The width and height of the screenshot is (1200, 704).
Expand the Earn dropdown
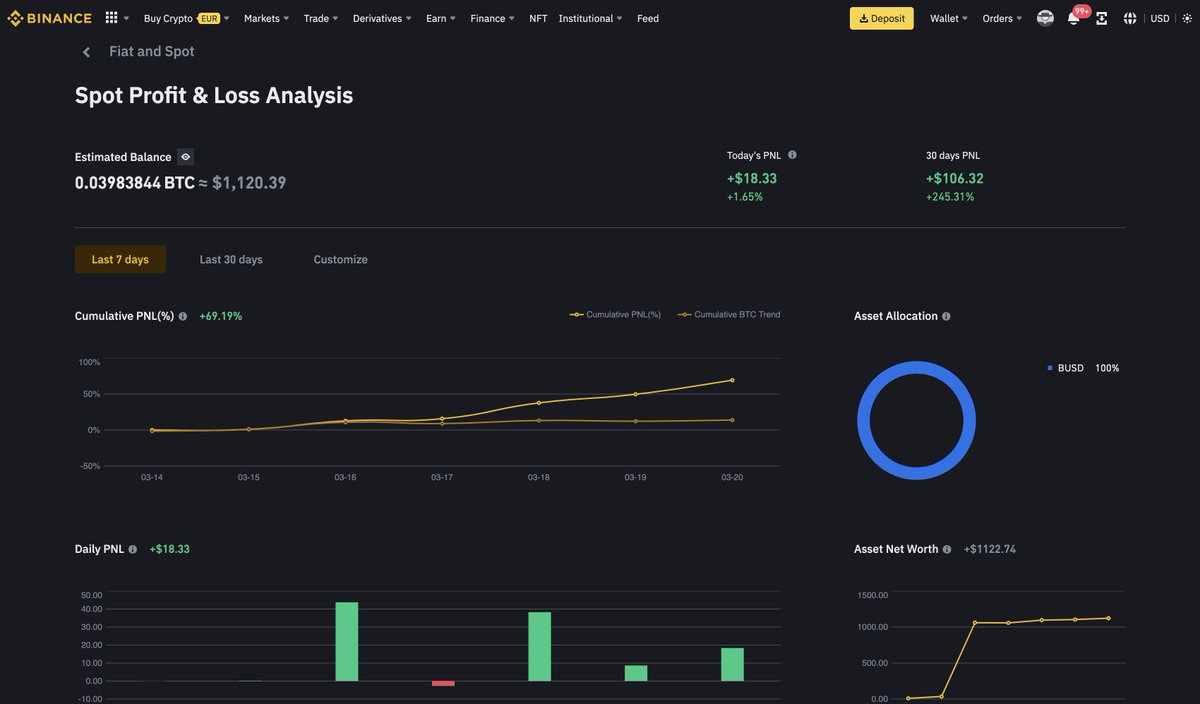point(441,18)
